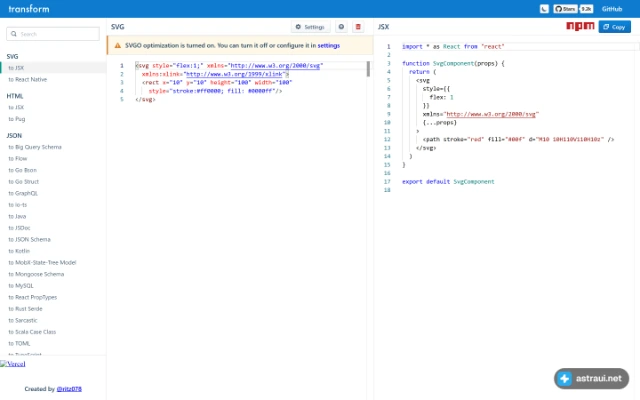Choose JSON to Kotlin converter

point(19,251)
